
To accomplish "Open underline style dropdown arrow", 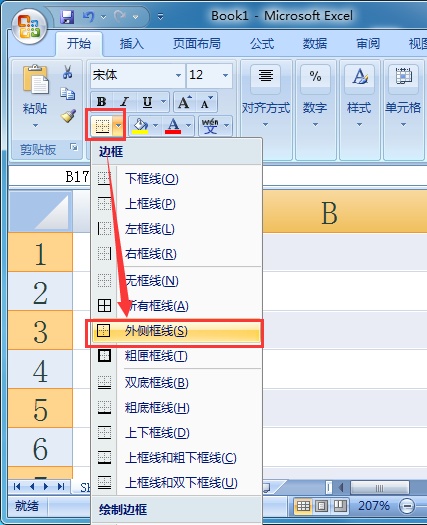I will [x=163, y=101].
